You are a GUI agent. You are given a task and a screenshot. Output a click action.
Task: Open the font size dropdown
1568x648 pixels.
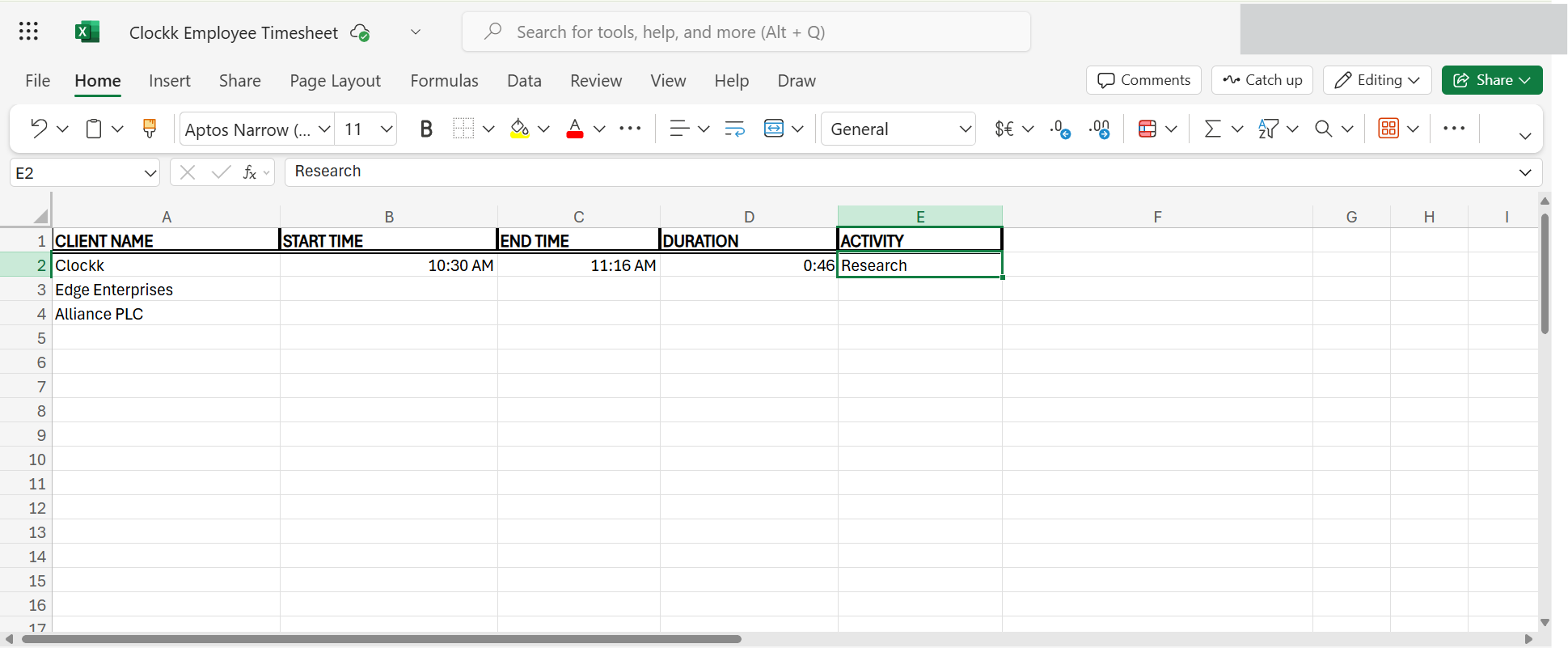point(387,129)
